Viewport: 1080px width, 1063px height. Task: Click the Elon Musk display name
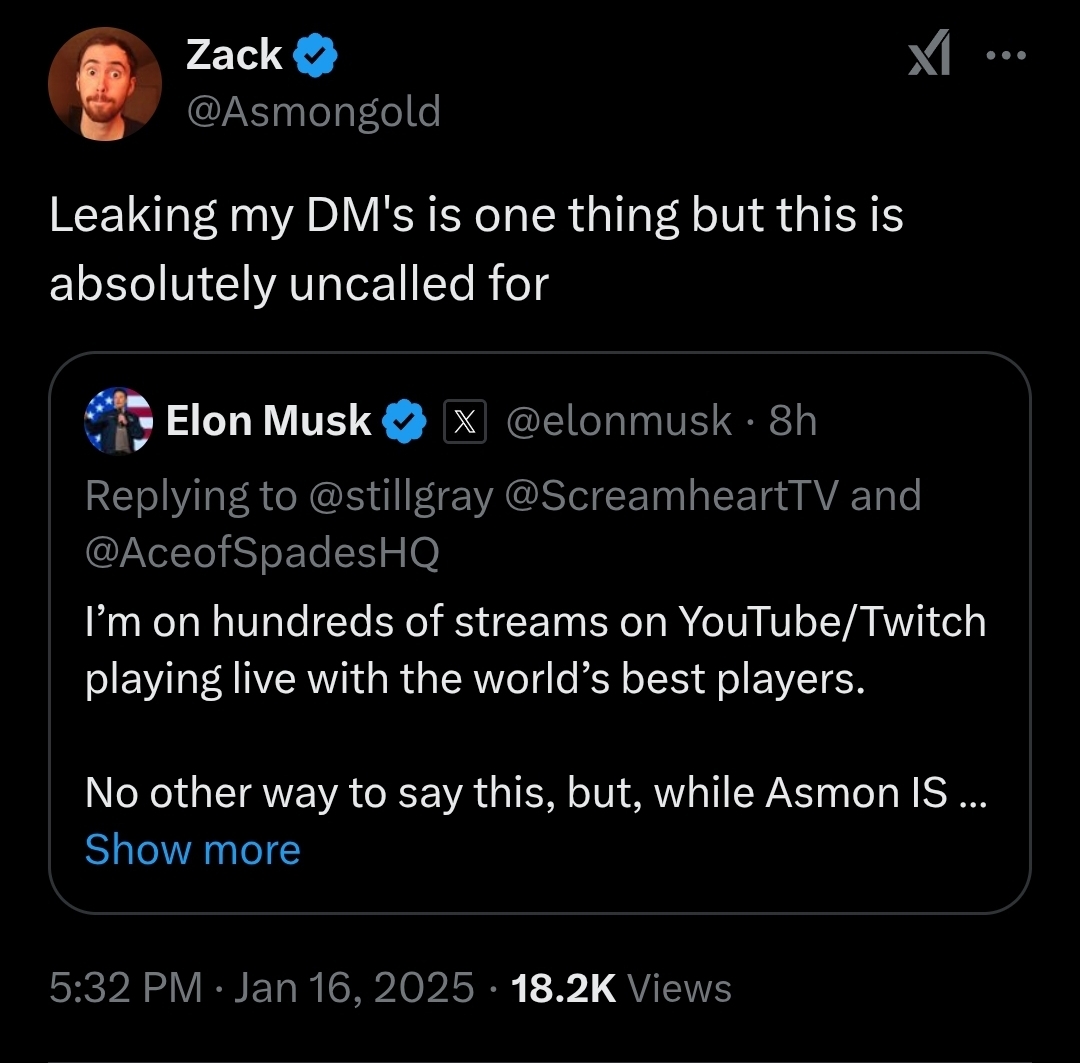pyautogui.click(x=268, y=421)
